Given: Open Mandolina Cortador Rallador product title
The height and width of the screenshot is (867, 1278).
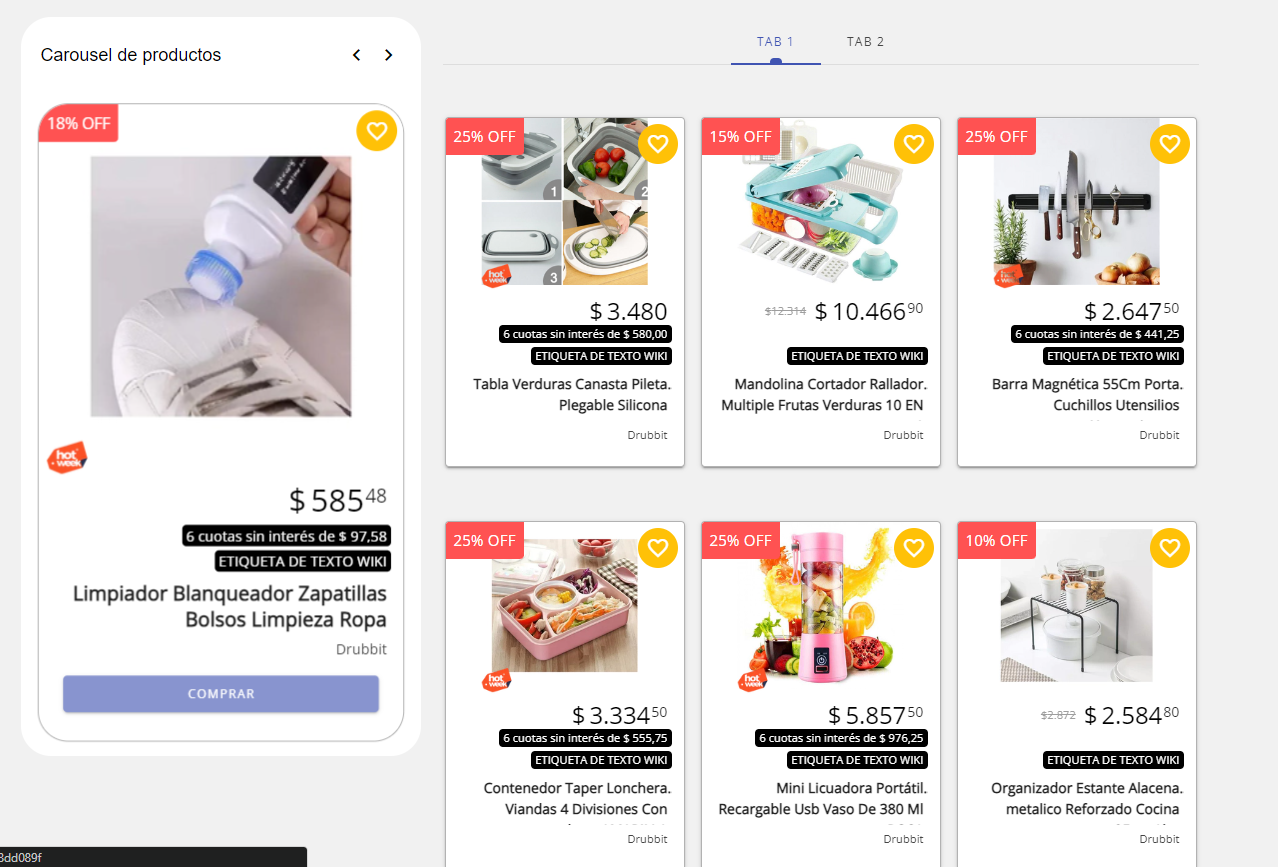Looking at the screenshot, I should [823, 394].
